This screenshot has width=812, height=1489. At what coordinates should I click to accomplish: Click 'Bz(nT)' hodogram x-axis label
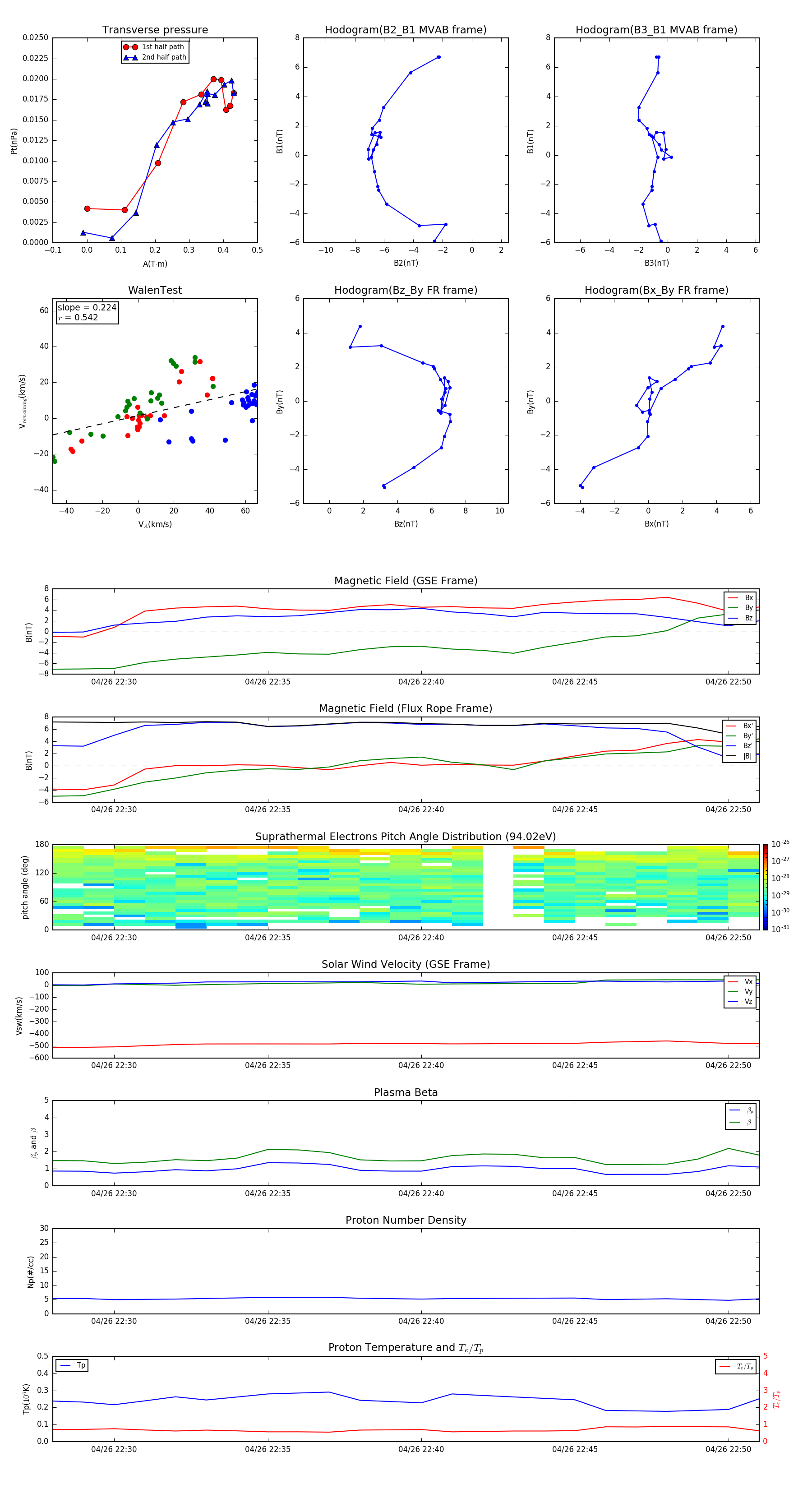406,524
